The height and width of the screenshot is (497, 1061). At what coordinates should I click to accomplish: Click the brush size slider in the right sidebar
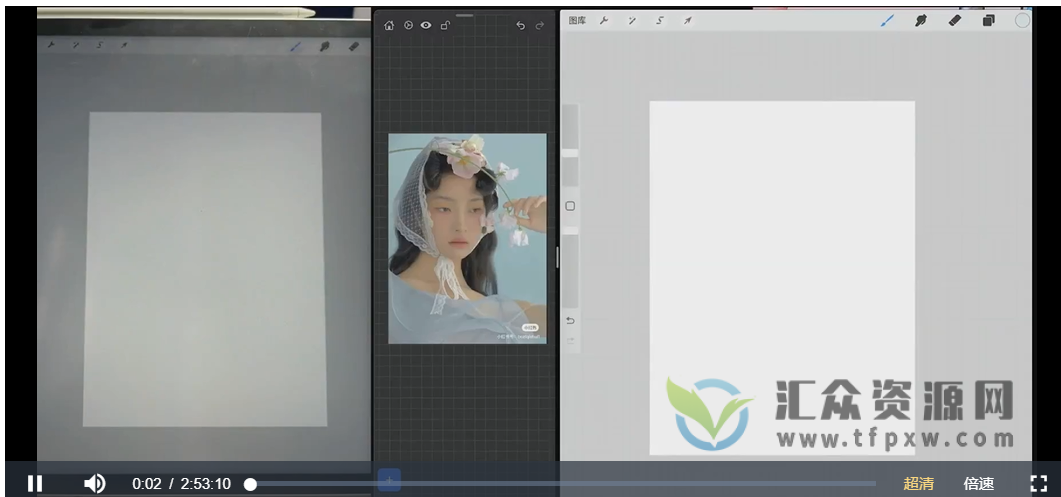click(x=570, y=146)
